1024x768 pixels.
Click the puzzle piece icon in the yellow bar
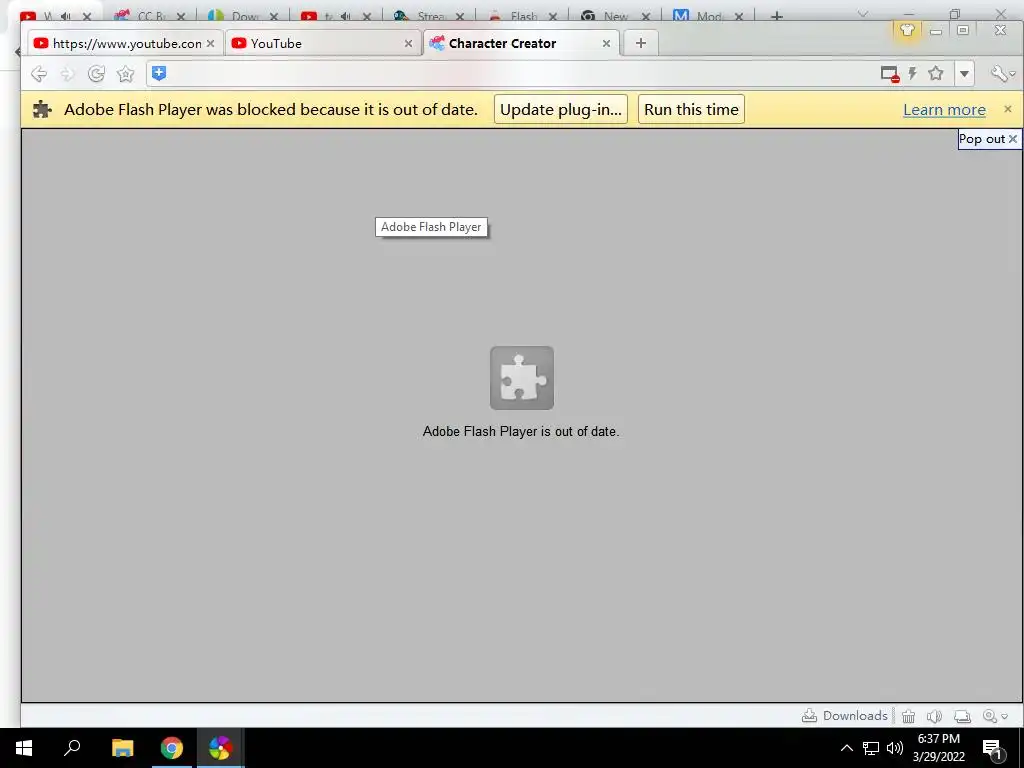pyautogui.click(x=42, y=109)
